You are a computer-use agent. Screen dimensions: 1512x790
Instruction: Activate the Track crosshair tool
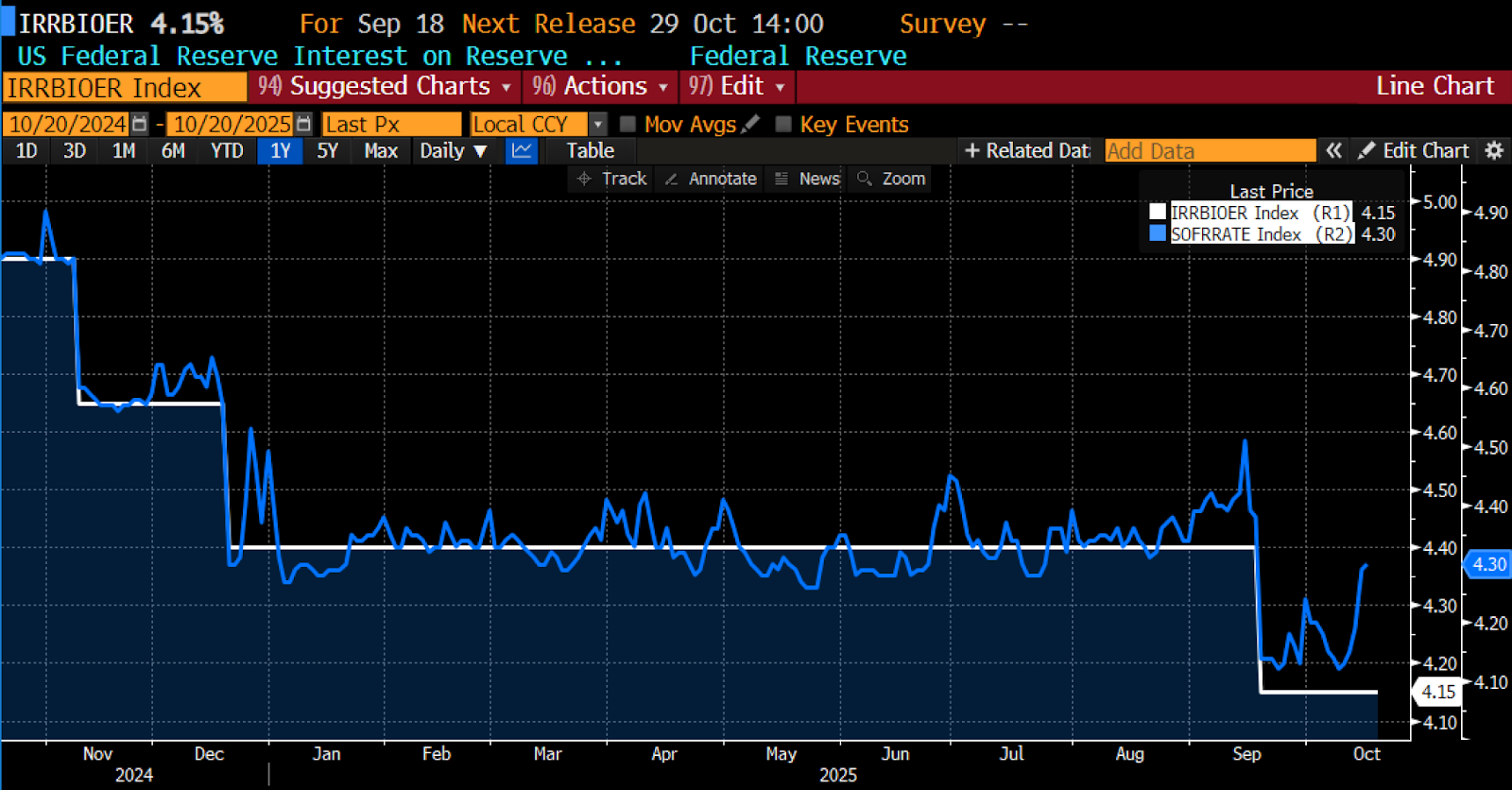pos(612,179)
